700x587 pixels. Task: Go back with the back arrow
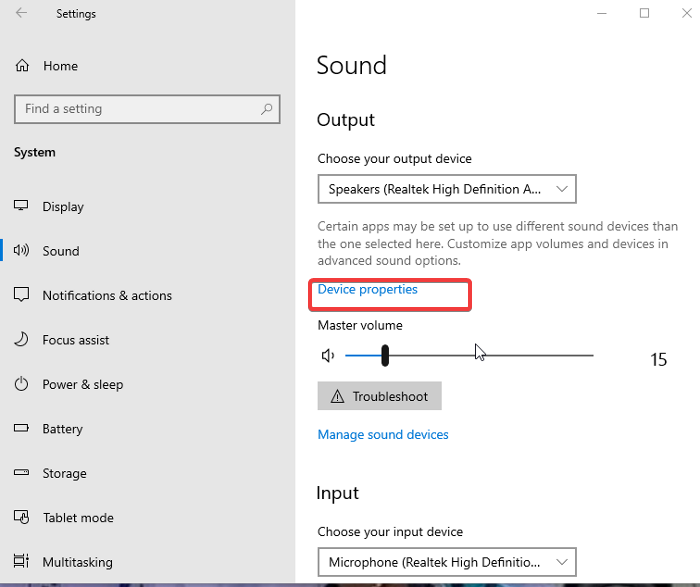click(22, 14)
